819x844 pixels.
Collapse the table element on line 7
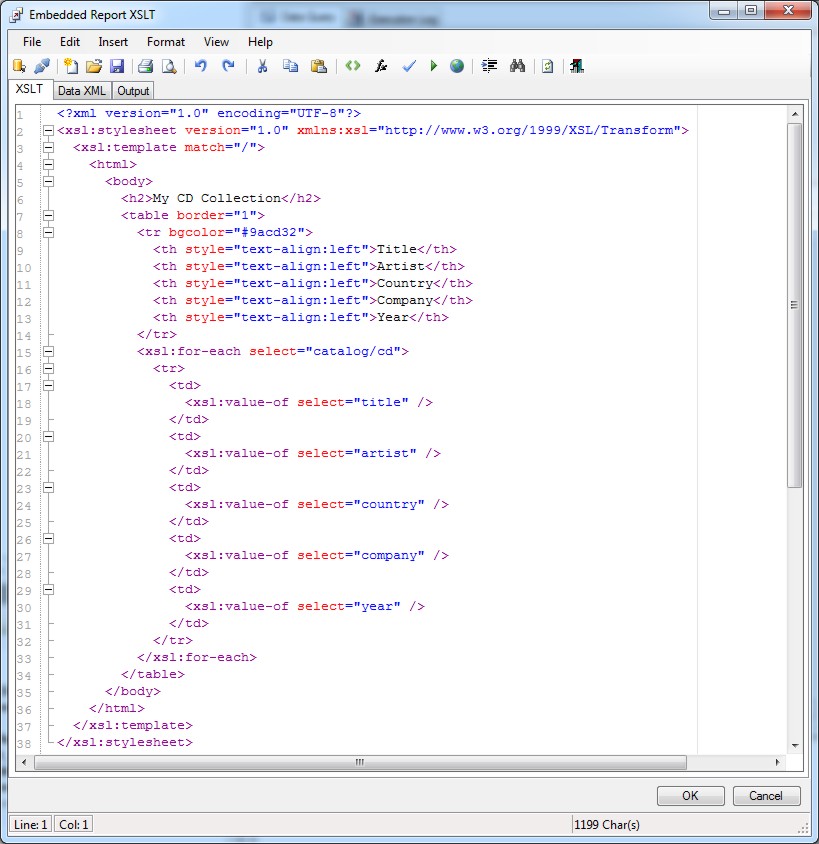point(48,216)
